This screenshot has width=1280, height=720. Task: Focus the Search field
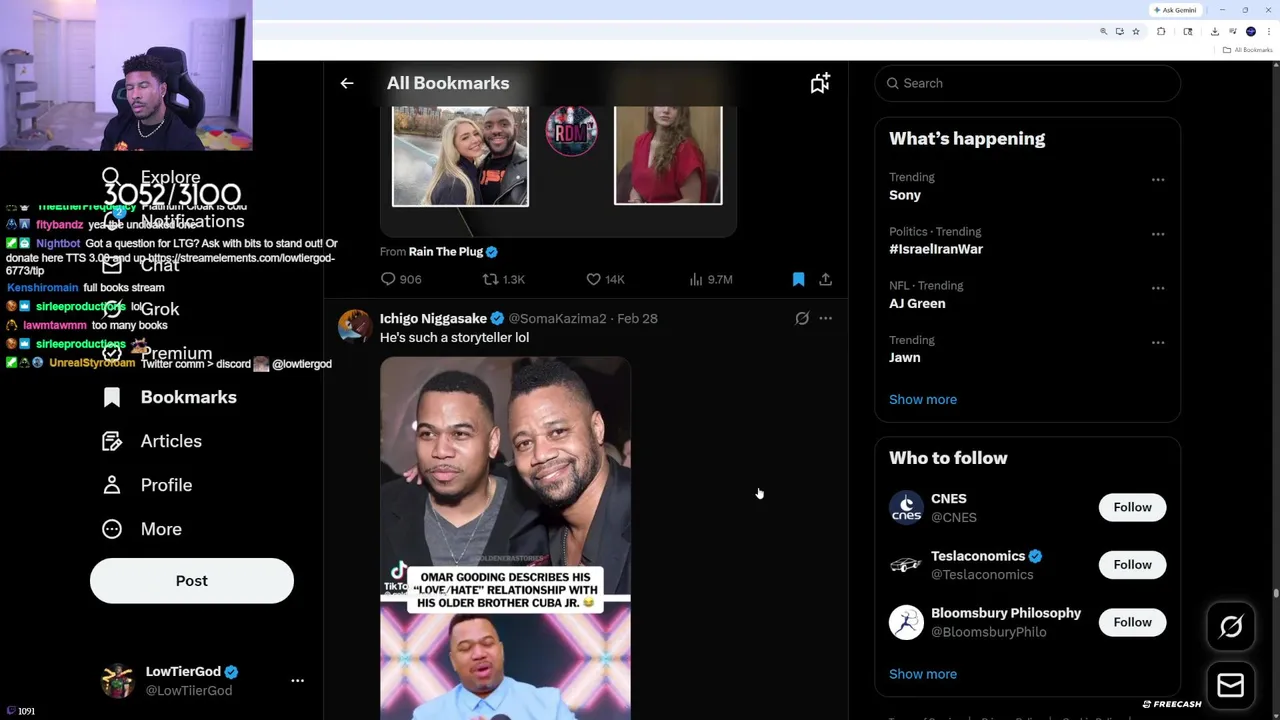[x=1027, y=83]
